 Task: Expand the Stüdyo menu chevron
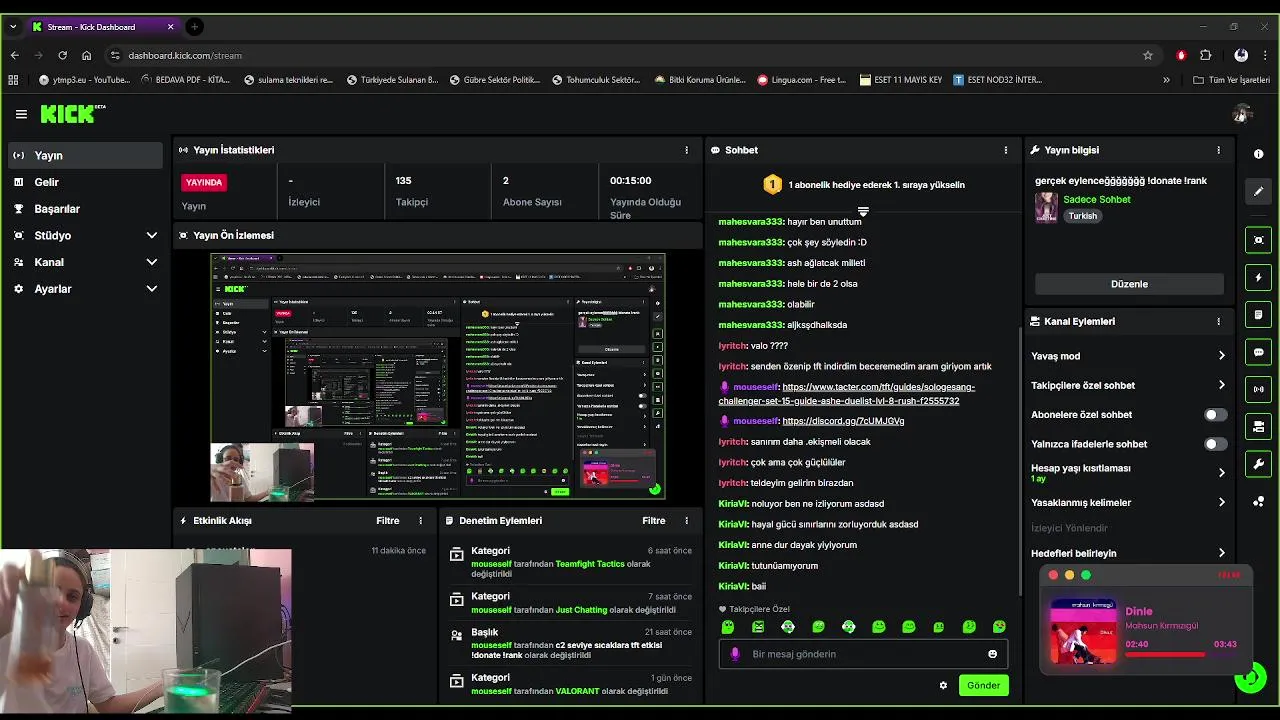pos(152,235)
